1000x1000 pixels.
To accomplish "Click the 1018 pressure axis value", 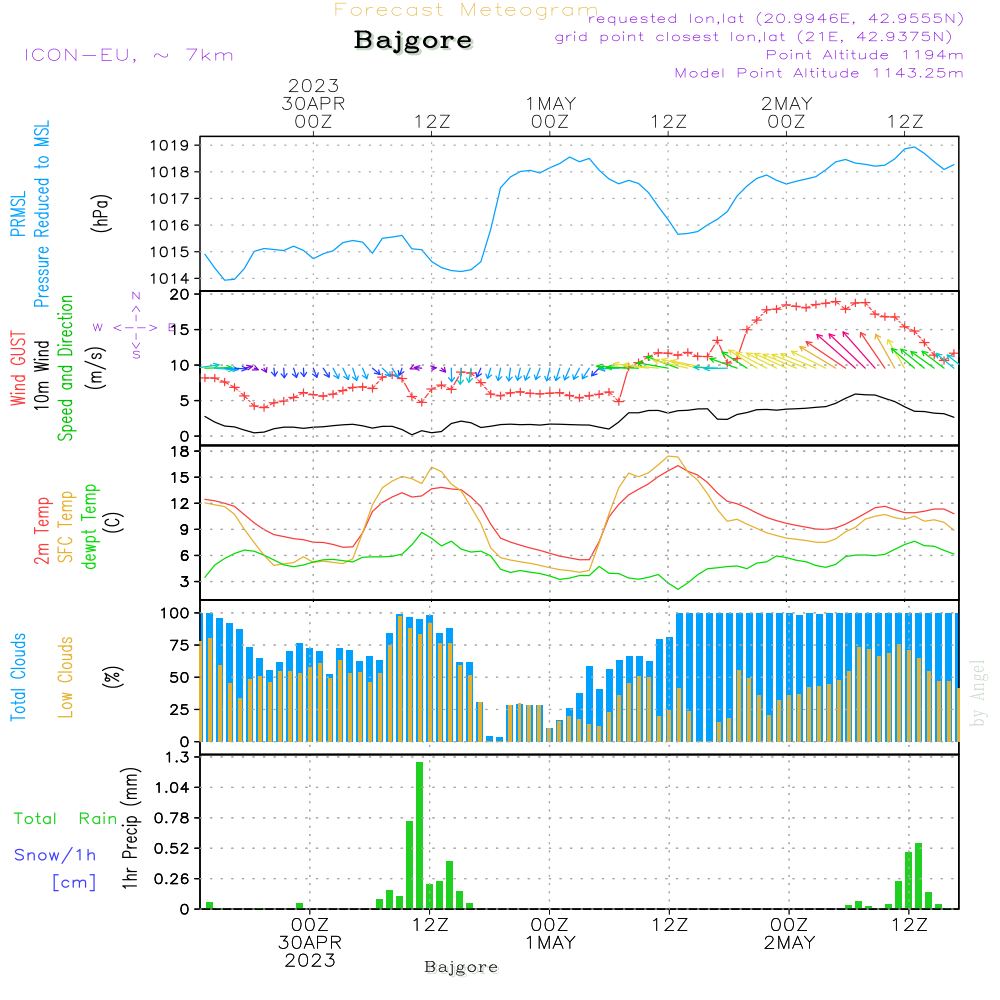I will [x=170, y=172].
